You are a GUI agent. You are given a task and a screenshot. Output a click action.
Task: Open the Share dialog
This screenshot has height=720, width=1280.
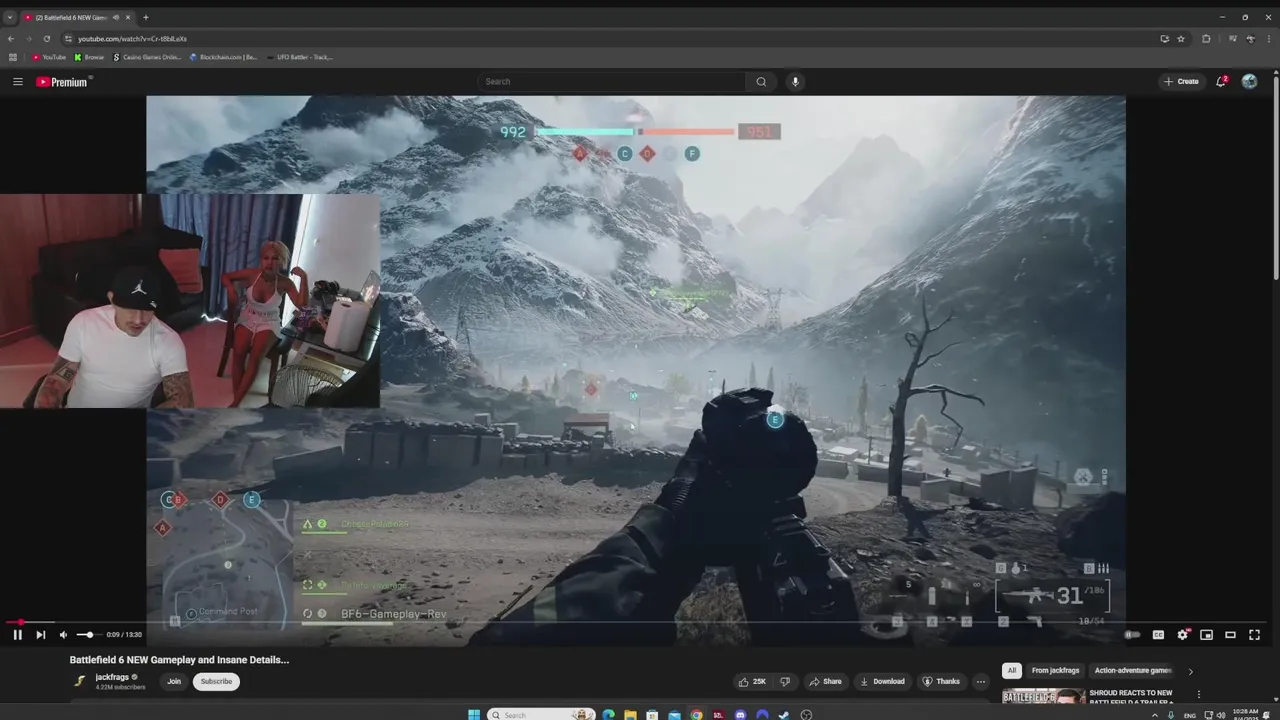(x=825, y=681)
